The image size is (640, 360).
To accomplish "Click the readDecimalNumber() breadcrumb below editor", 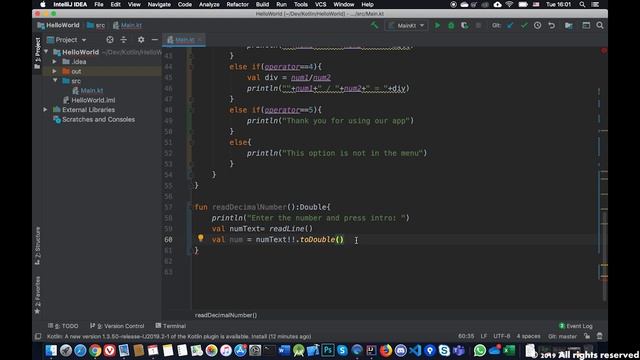I will click(x=226, y=315).
